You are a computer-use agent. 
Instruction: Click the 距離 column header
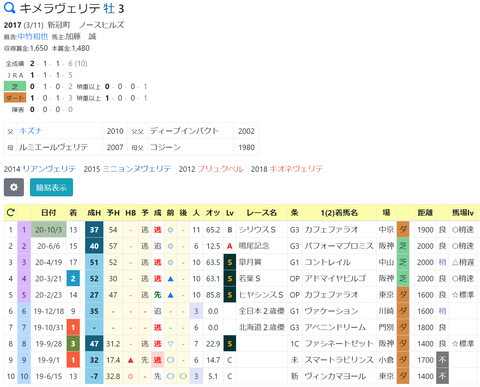[x=425, y=212]
